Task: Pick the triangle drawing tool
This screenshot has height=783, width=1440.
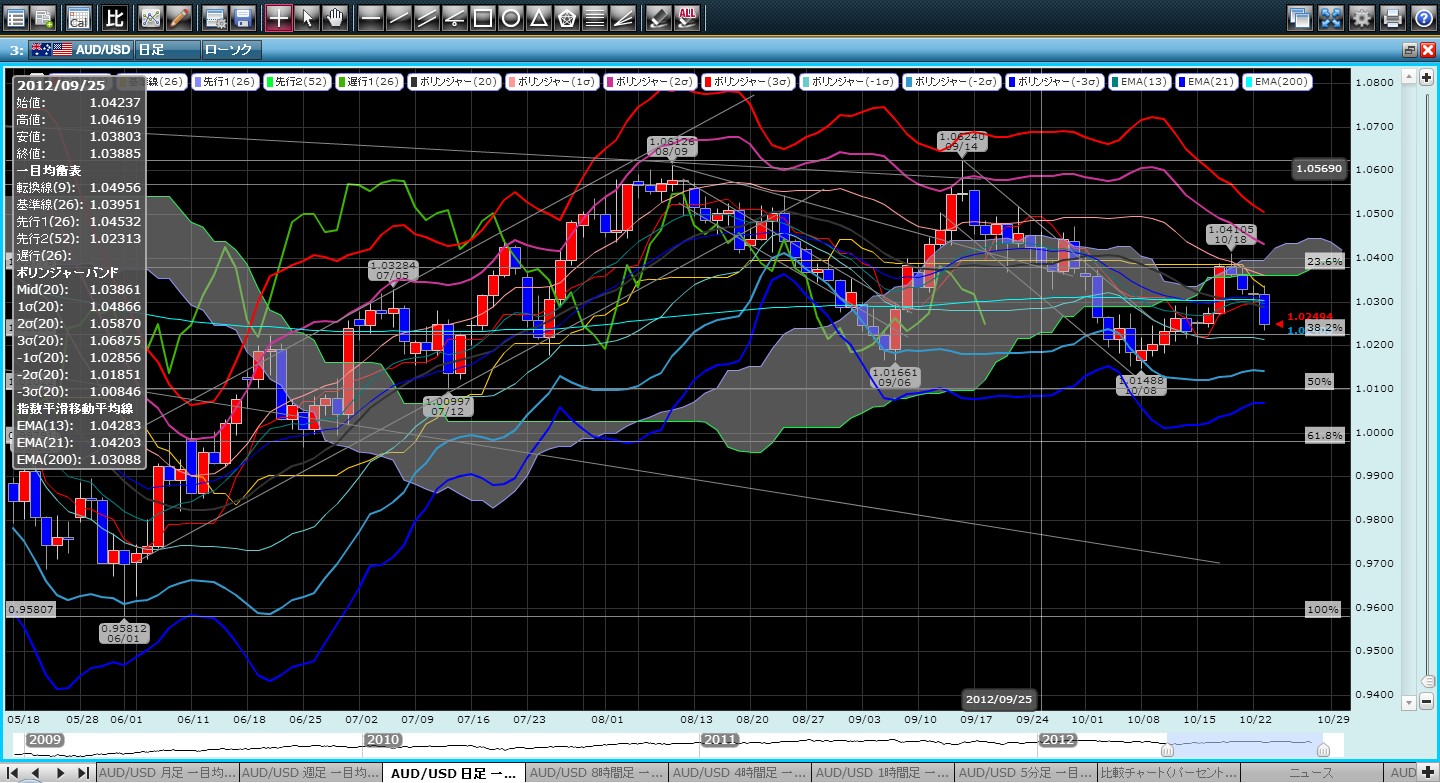Action: point(538,17)
